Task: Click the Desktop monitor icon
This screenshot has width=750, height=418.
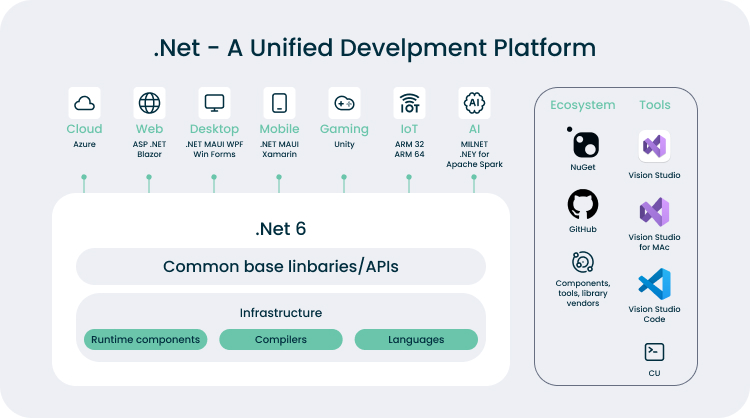Action: 214,103
